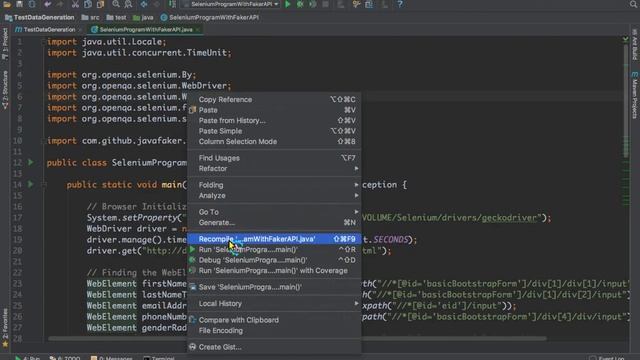640x360 pixels.
Task: Choose Run main() with Coverage entry
Action: pyautogui.click(x=274, y=271)
